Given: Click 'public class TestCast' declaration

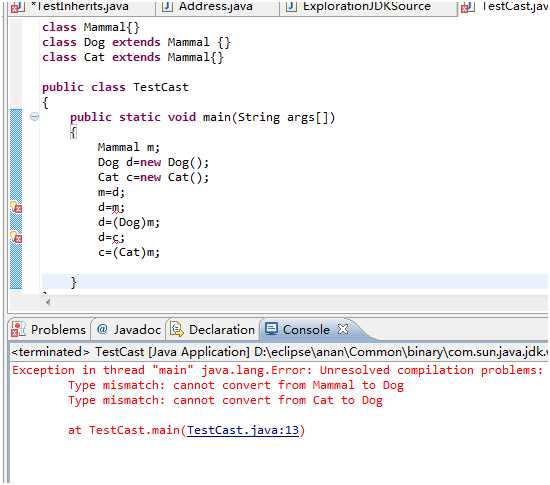Looking at the screenshot, I should coord(115,87).
